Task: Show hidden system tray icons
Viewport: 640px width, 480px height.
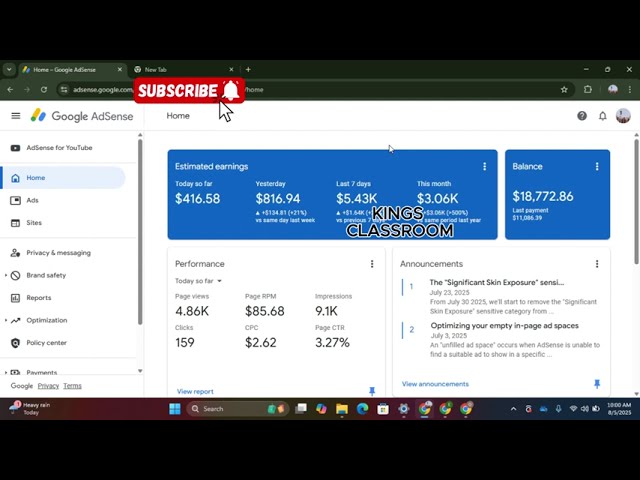Action: pyautogui.click(x=513, y=409)
